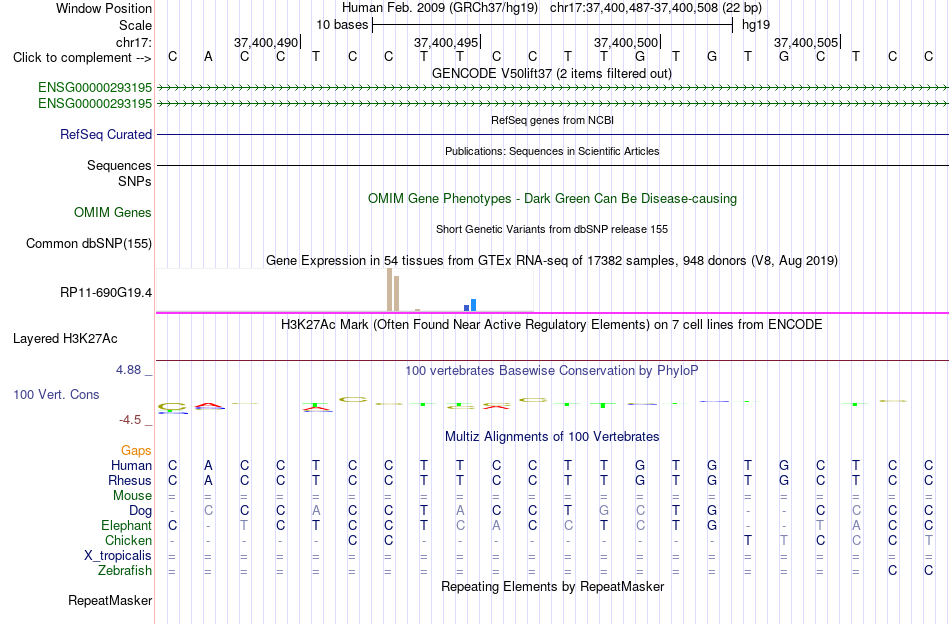Click the Layered H3K27Ac label
This screenshot has height=624, width=950.
[65, 339]
